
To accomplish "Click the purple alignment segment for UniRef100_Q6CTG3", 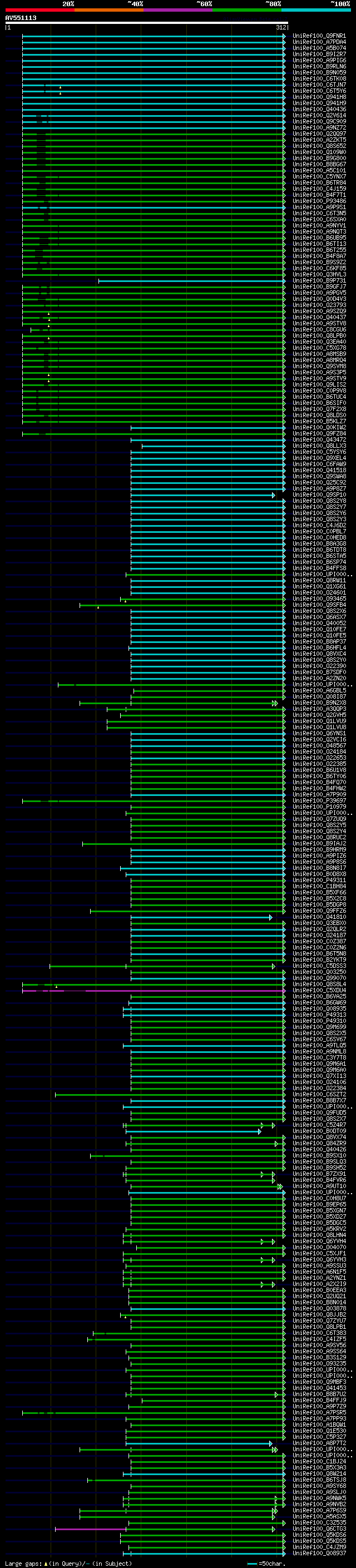I will click(x=90, y=1529).
